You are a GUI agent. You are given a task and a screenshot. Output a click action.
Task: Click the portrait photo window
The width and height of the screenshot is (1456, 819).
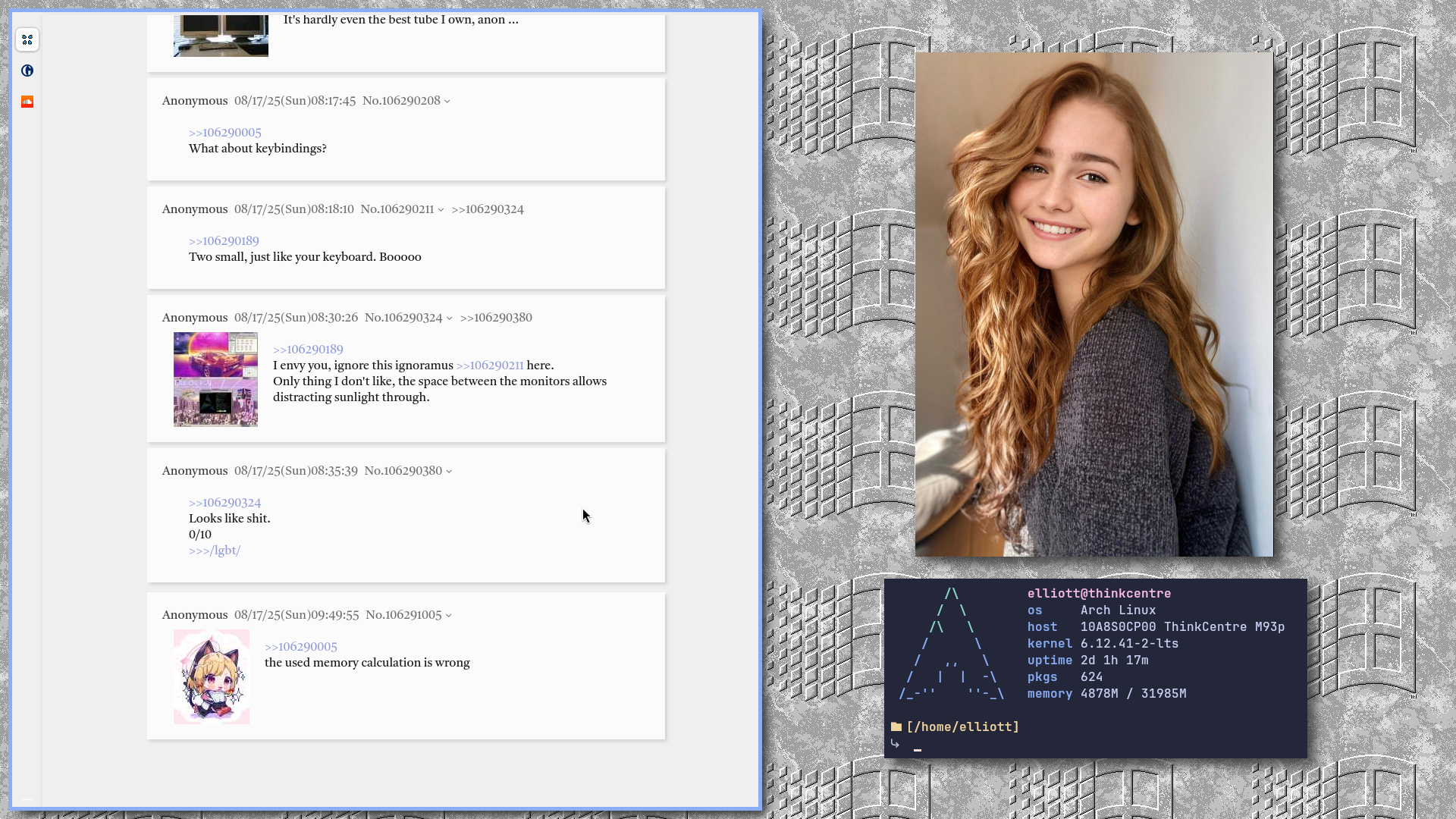coord(1094,303)
